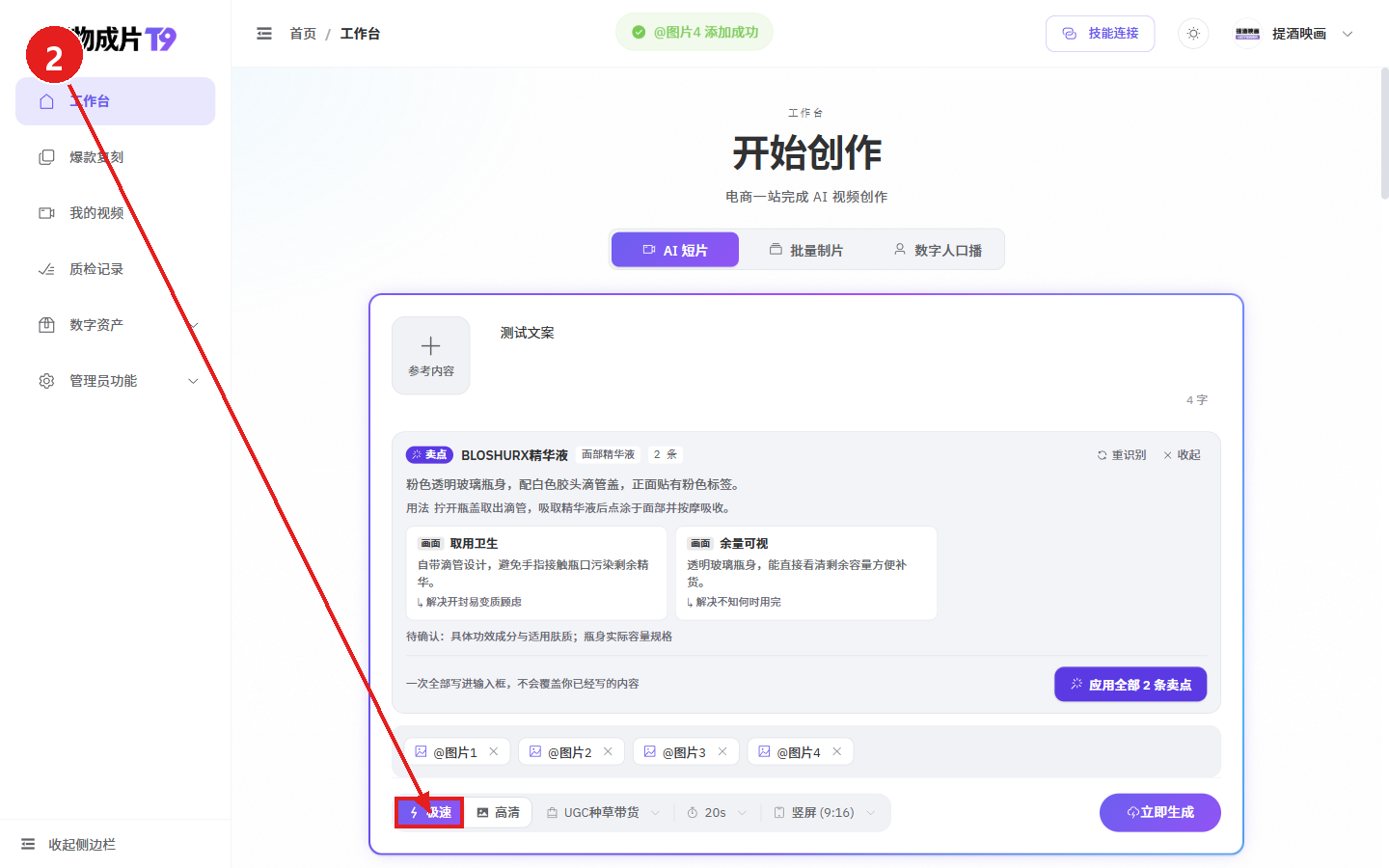Open the 提酒映画 account dropdown
Screen dimensions: 1389x868
(1294, 34)
